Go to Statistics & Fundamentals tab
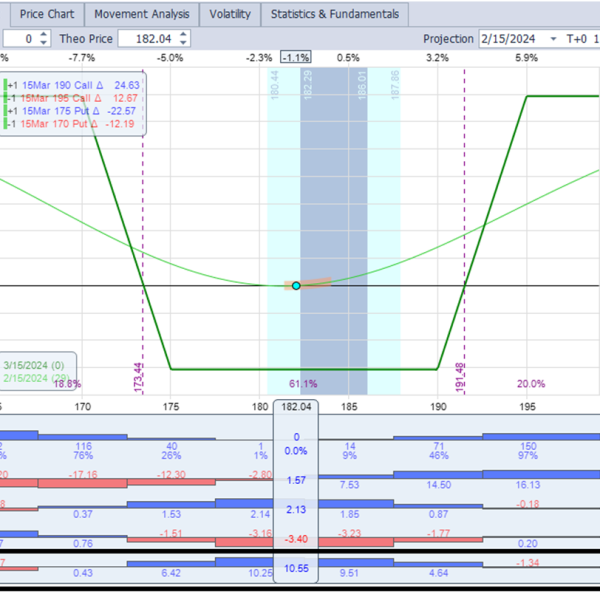 click(335, 14)
